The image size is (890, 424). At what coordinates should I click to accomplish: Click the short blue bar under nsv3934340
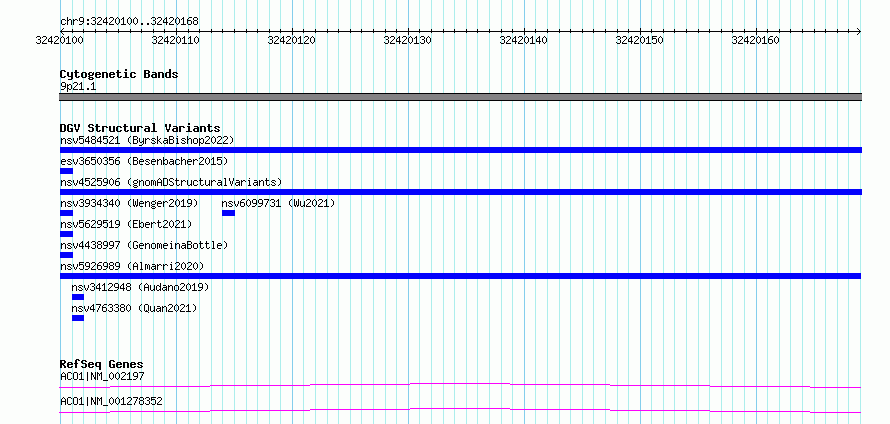point(66,213)
